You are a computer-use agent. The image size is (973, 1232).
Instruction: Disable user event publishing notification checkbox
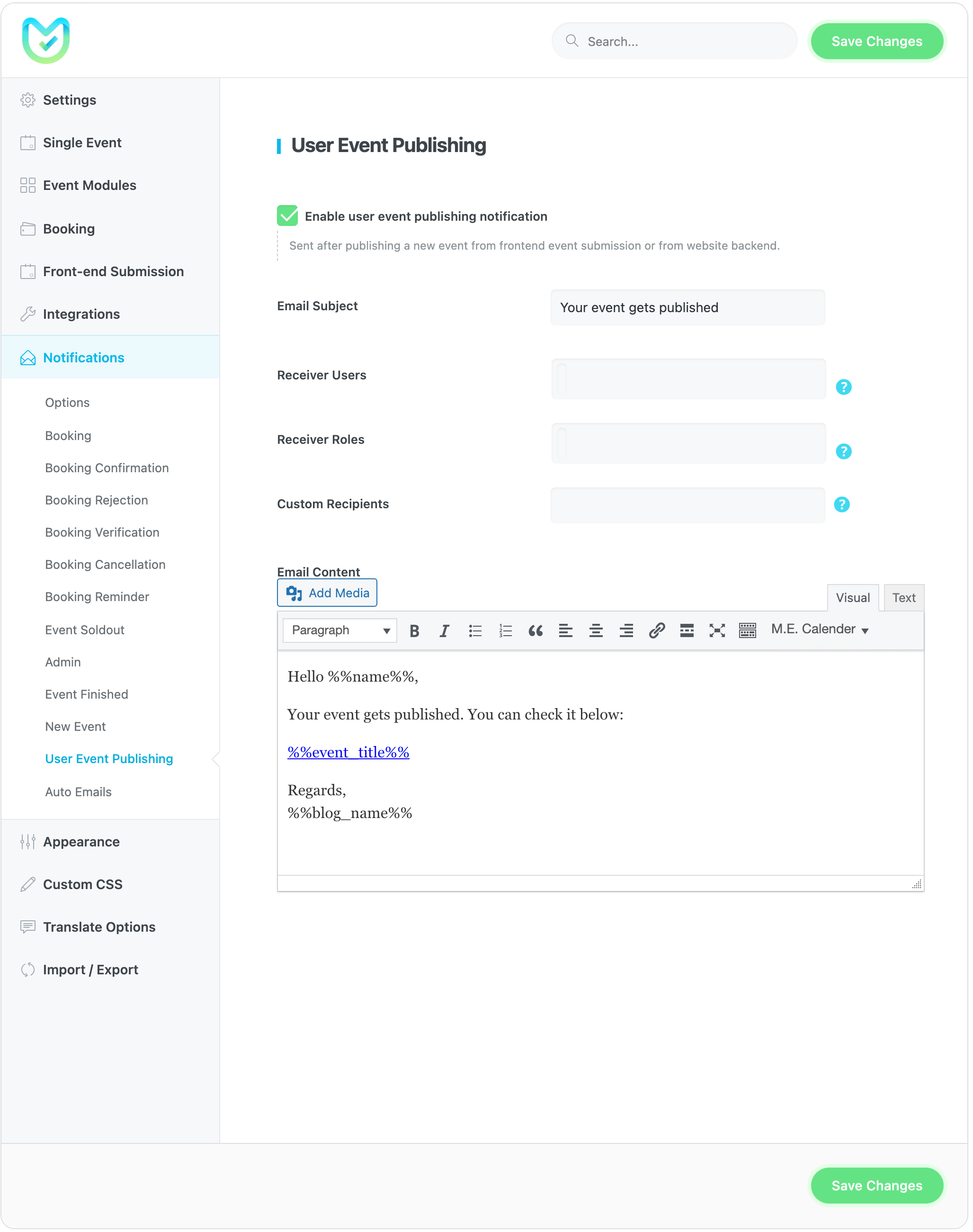(287, 216)
